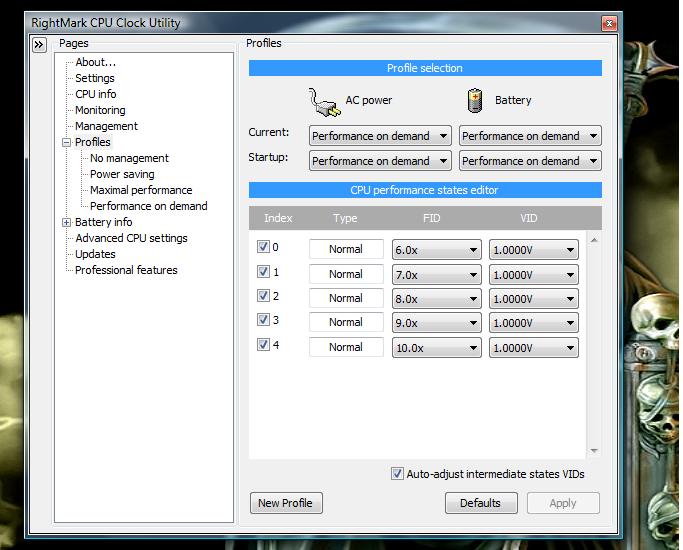683x550 pixels.
Task: Open VID dropdown for index 4 row
Action: tap(534, 348)
